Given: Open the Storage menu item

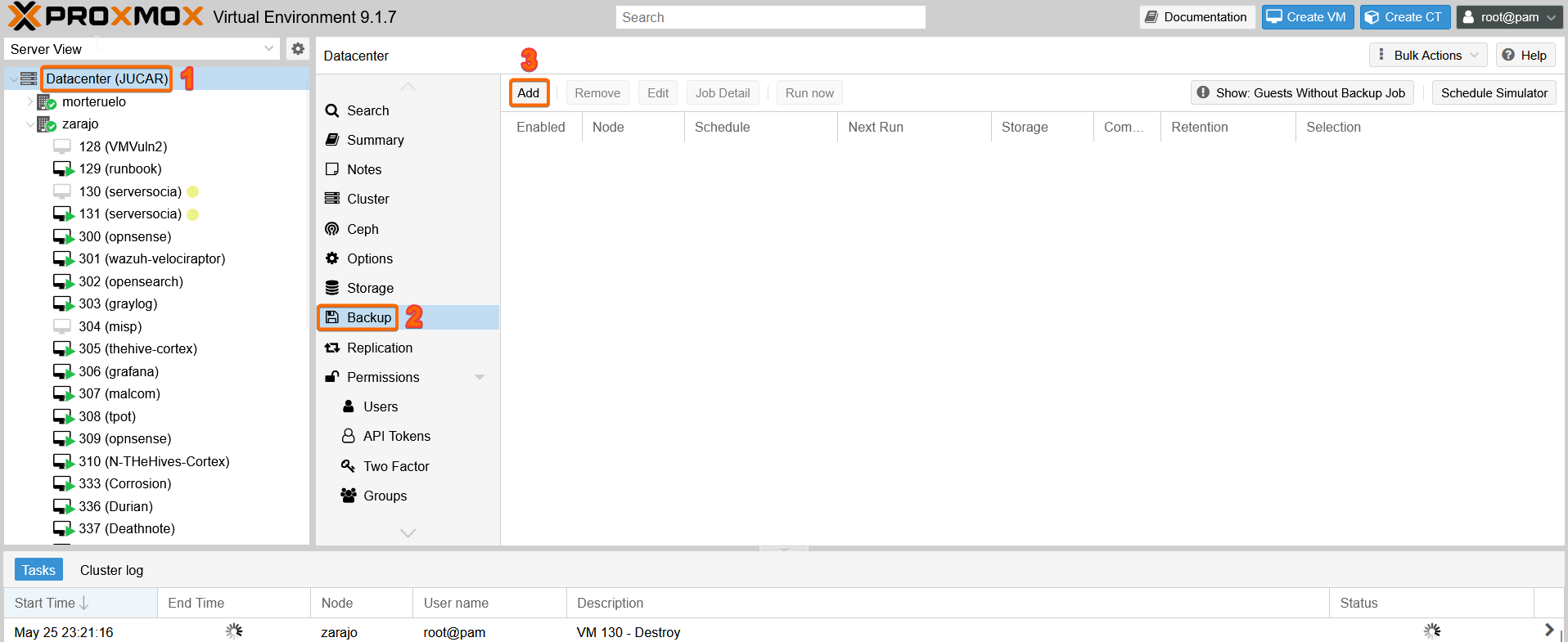Looking at the screenshot, I should (x=408, y=288).
